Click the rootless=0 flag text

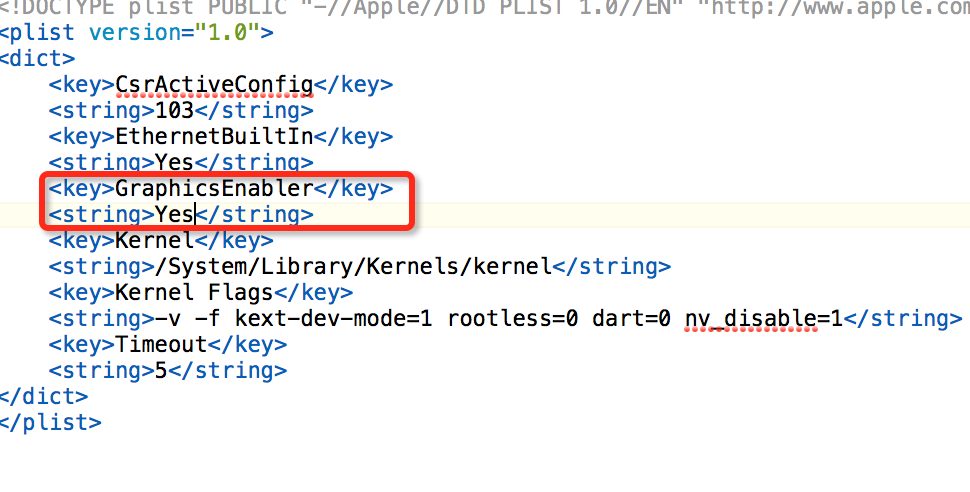click(x=512, y=318)
